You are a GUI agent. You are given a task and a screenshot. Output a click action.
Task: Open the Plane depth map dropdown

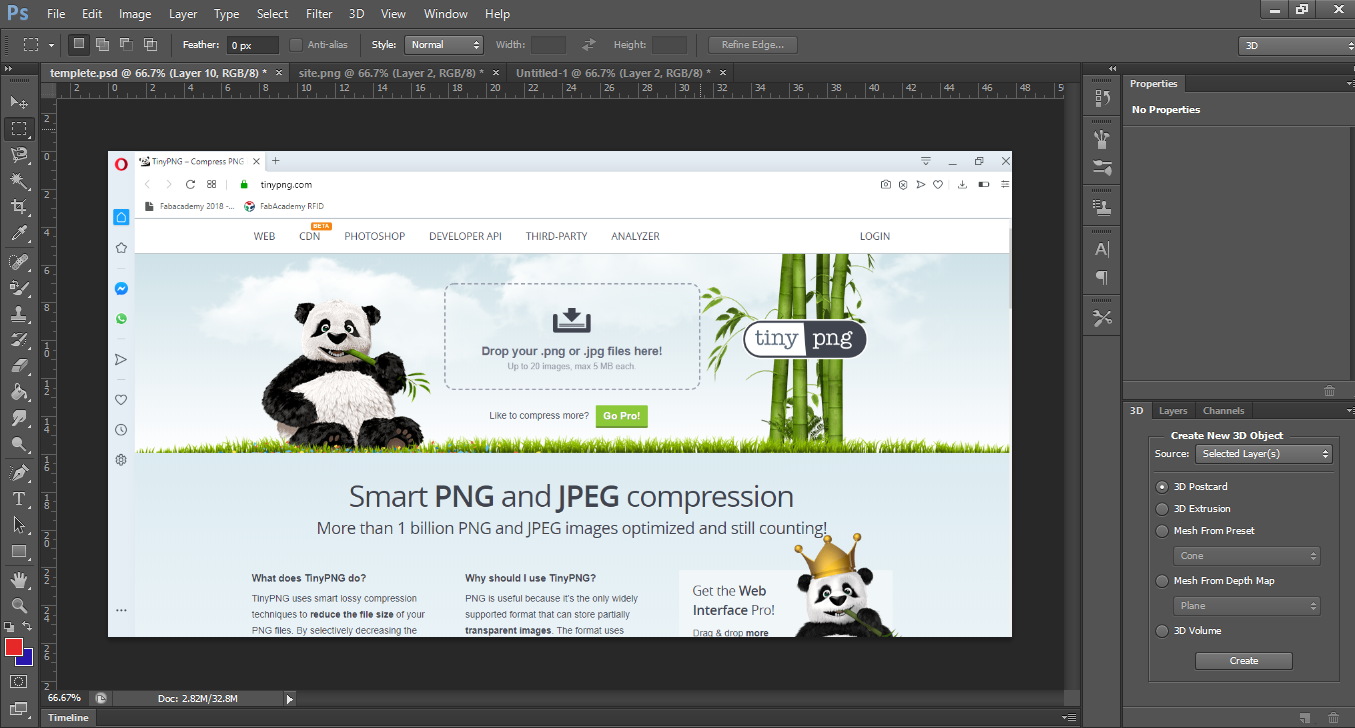coord(1247,606)
